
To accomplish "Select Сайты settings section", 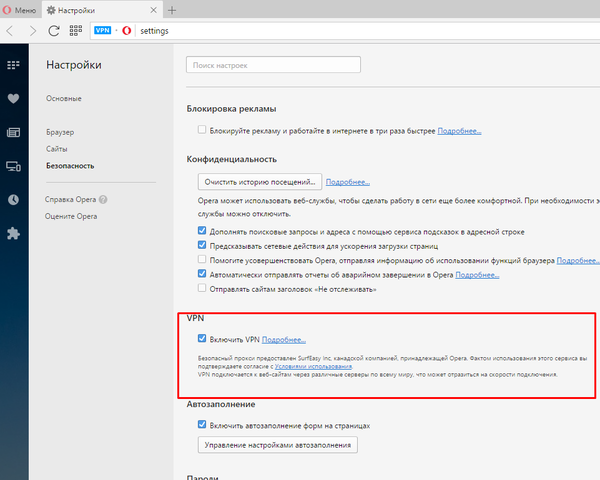I will 57,149.
